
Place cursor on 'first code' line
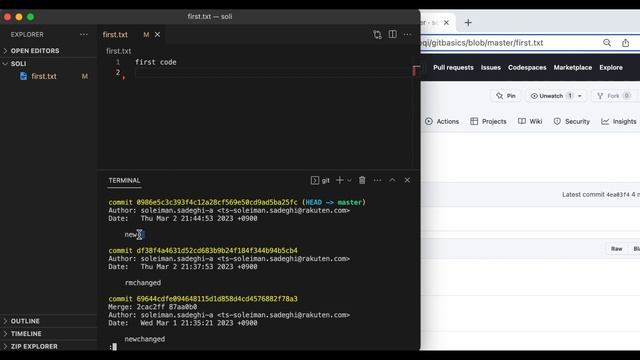tap(156, 62)
